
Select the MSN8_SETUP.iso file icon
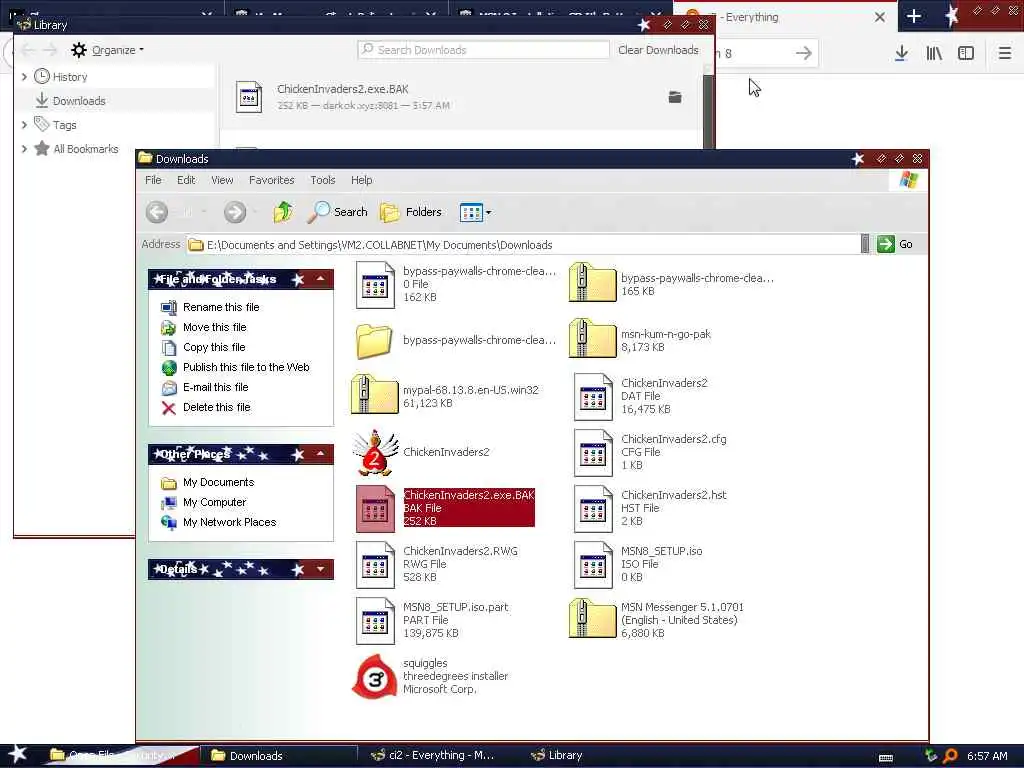[x=593, y=564]
